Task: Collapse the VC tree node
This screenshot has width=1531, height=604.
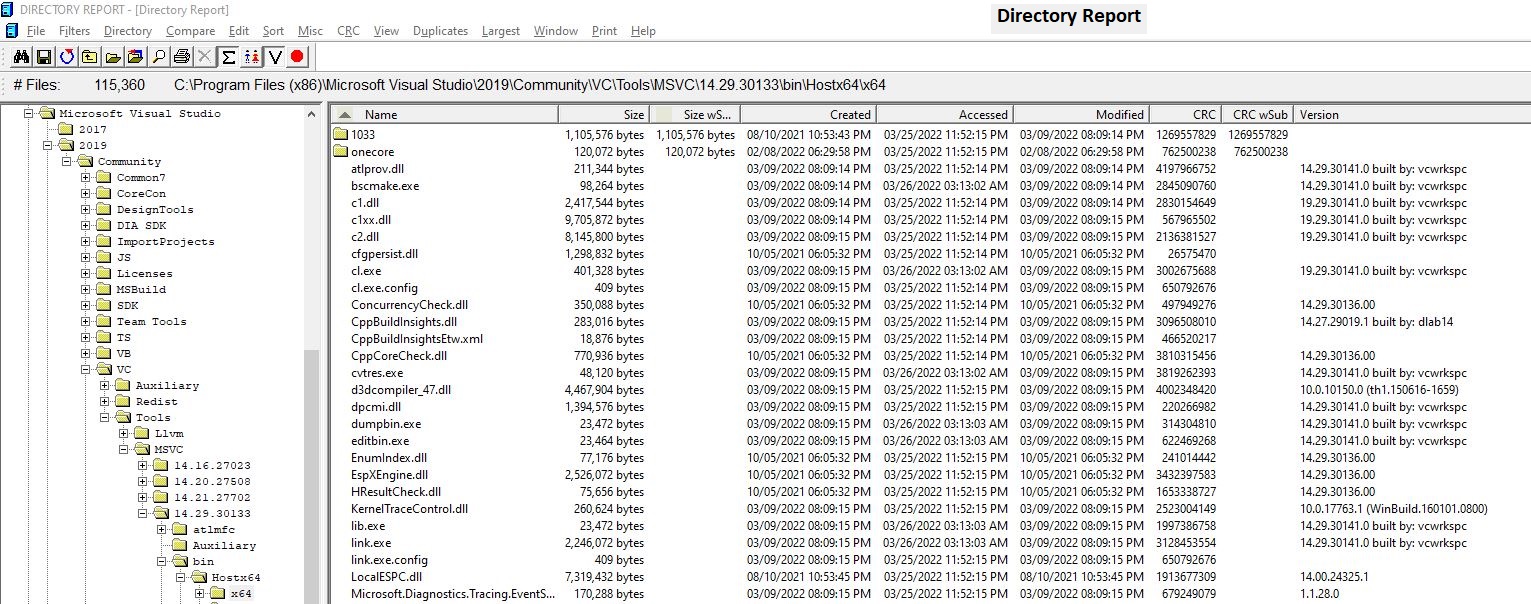Action: pyautogui.click(x=86, y=370)
